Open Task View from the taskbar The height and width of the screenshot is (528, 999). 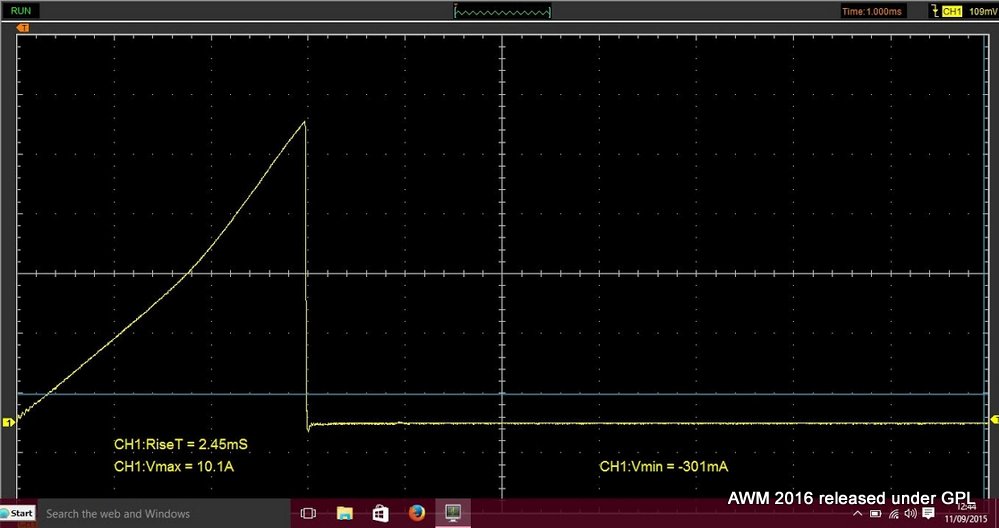pos(308,513)
